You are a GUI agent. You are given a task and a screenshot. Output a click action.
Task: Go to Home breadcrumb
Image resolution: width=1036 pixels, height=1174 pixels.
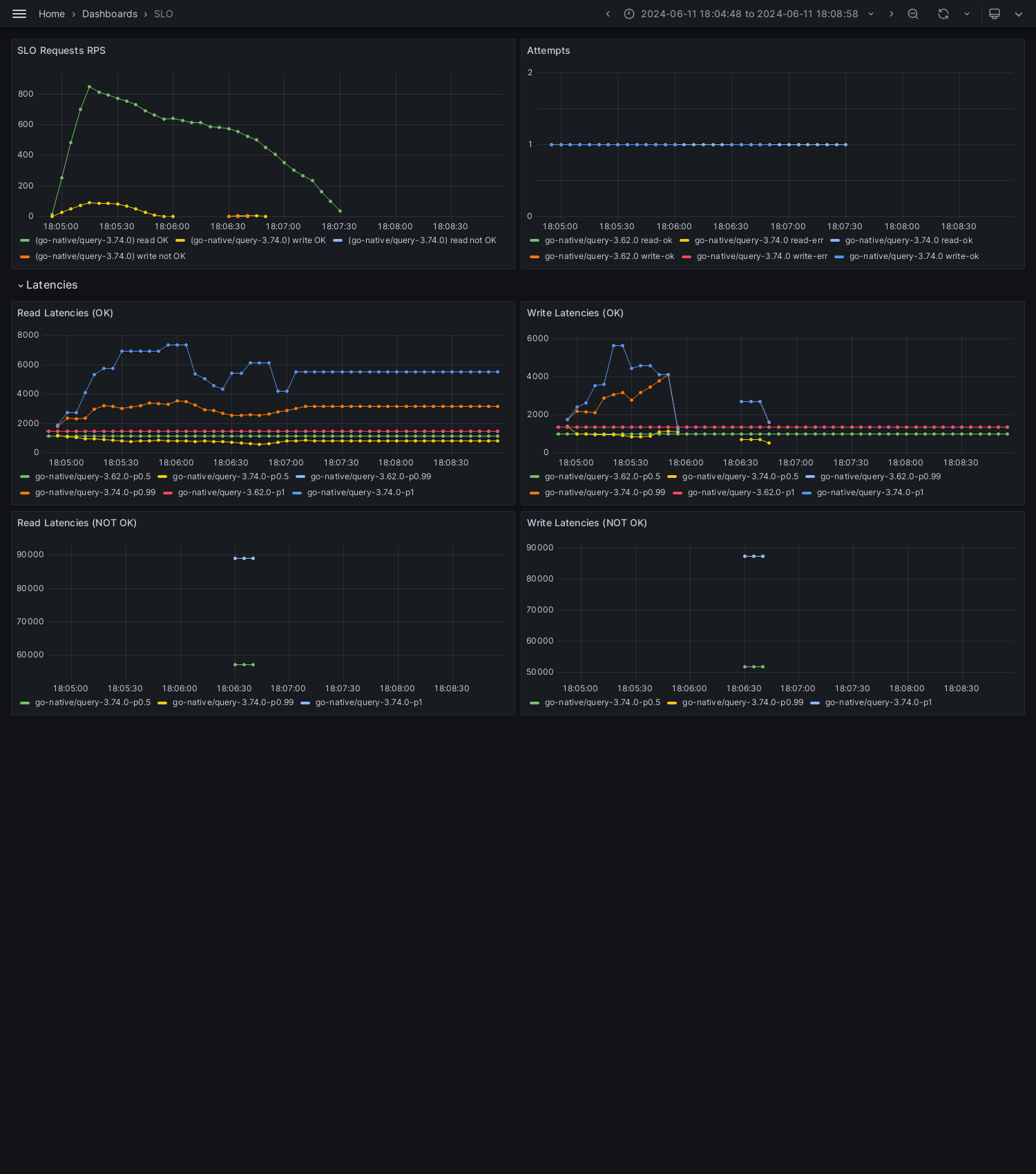click(52, 14)
